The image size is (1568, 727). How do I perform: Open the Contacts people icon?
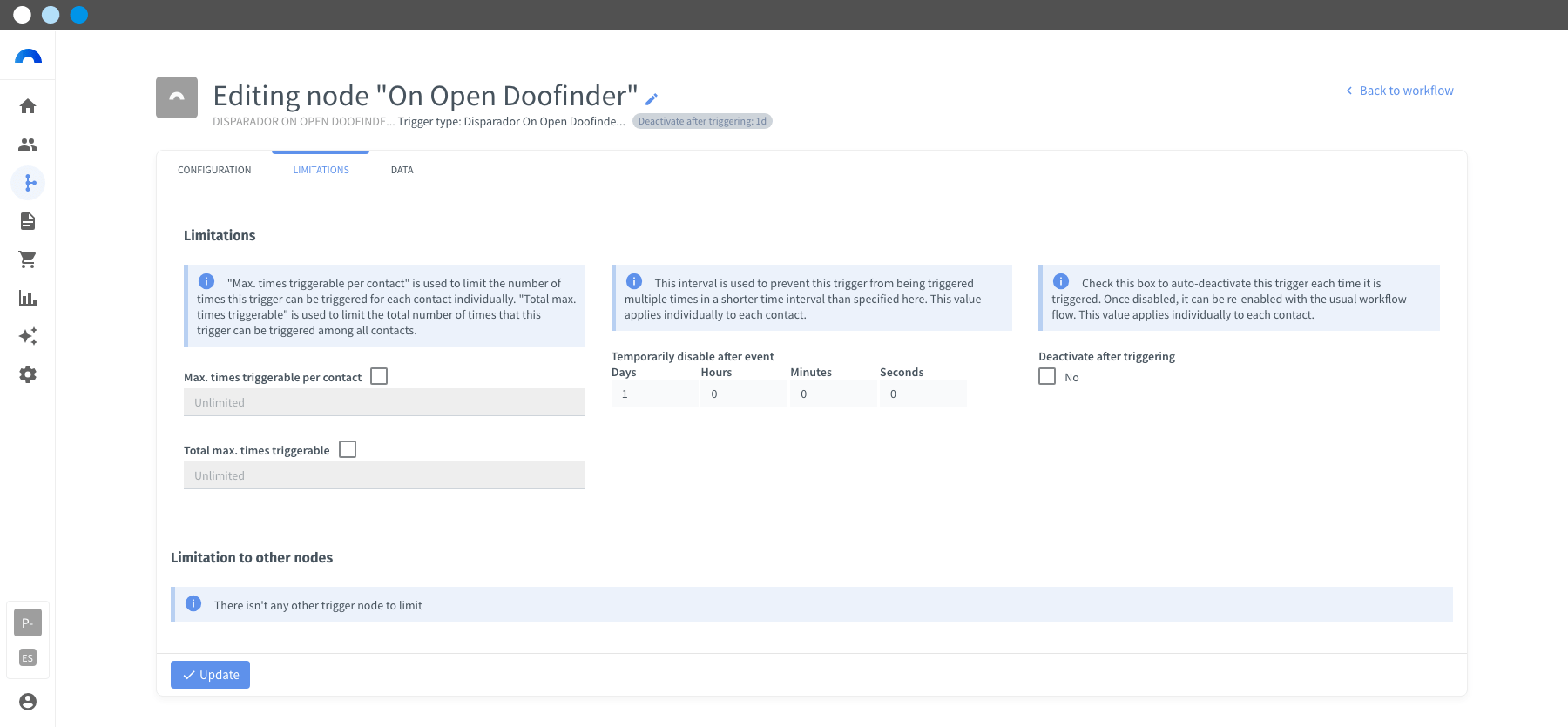(x=28, y=145)
